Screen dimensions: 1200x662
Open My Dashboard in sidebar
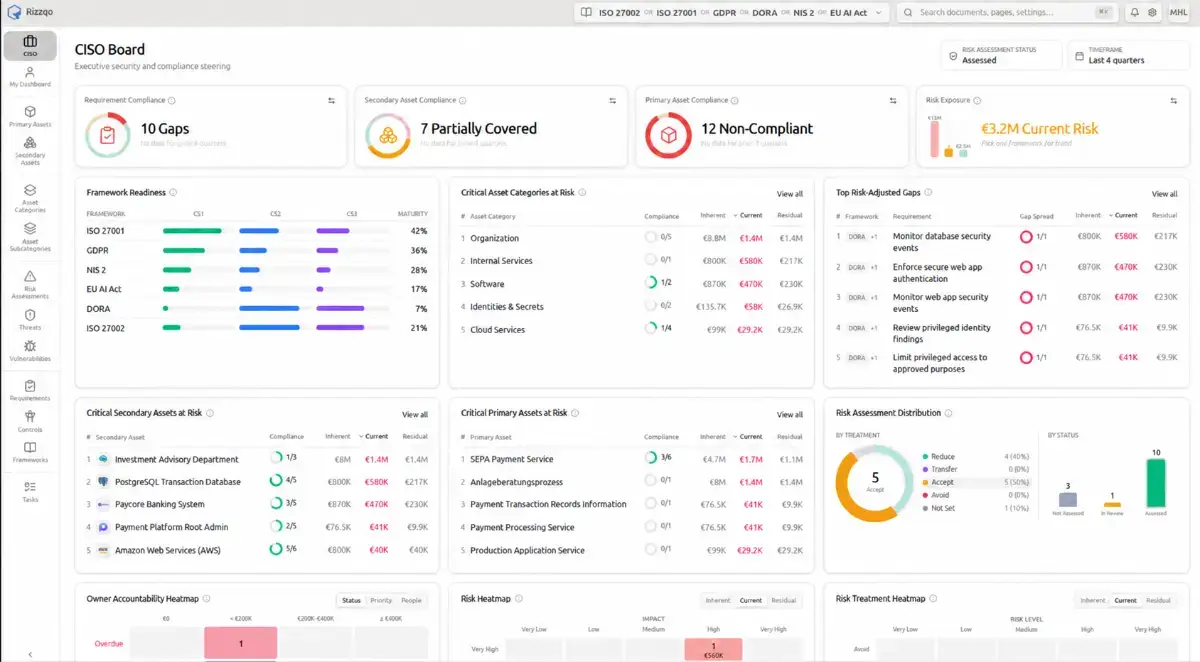[x=30, y=78]
